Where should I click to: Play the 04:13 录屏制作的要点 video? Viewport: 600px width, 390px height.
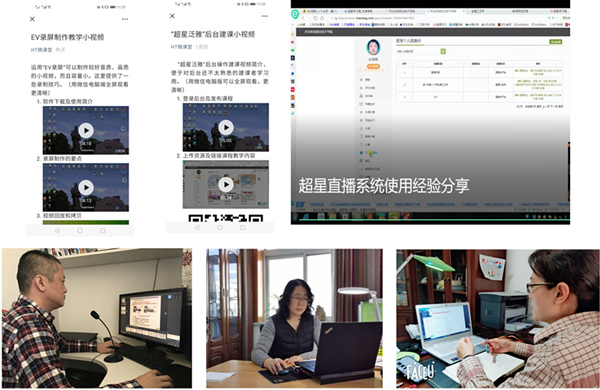coord(86,188)
